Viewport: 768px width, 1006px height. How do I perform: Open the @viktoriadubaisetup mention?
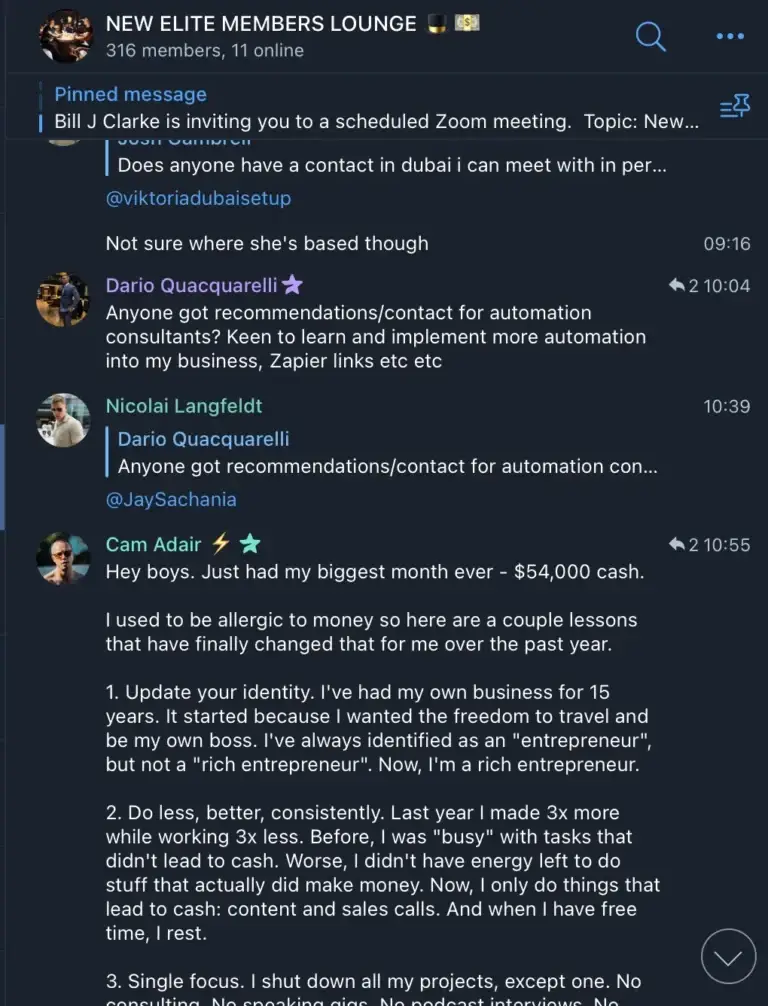point(198,198)
